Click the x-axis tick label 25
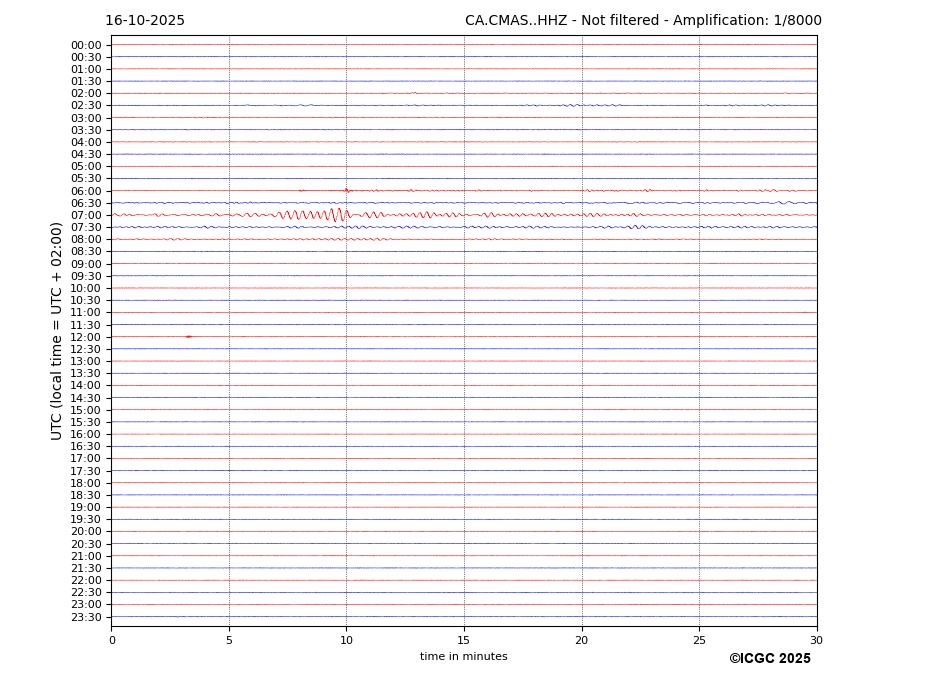 click(699, 640)
